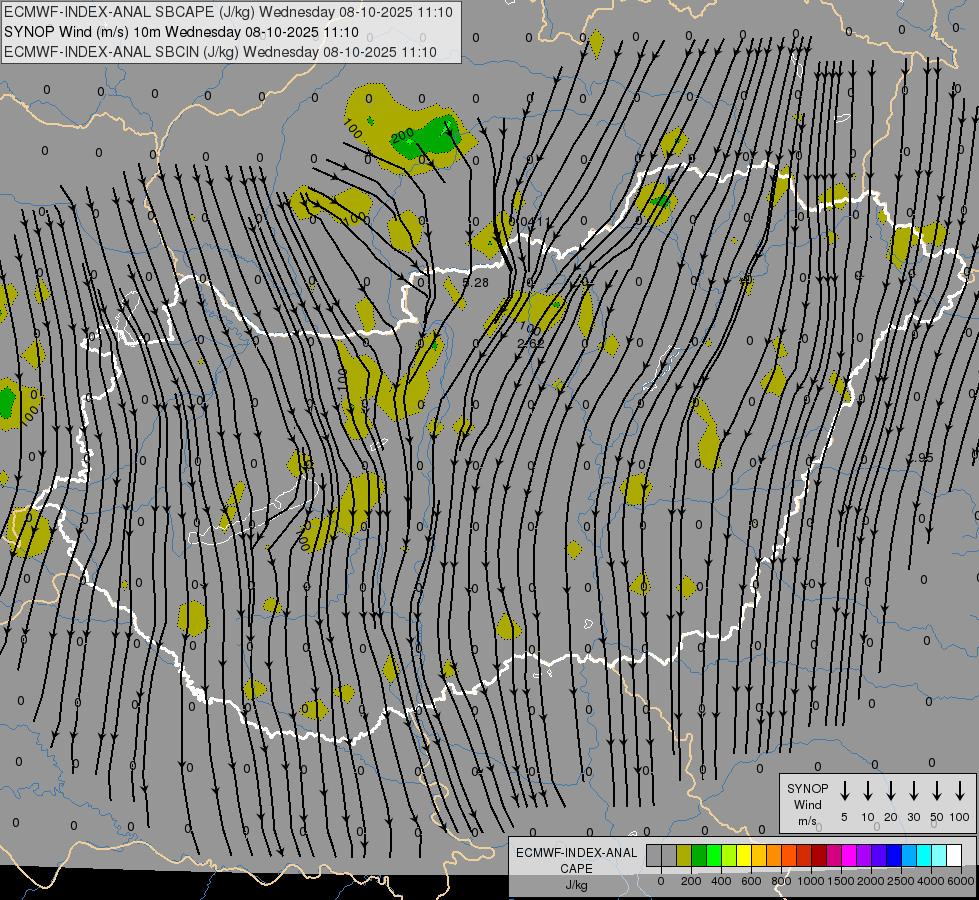979x900 pixels.
Task: Click the 10 m/s wind legend arrow
Action: [868, 791]
